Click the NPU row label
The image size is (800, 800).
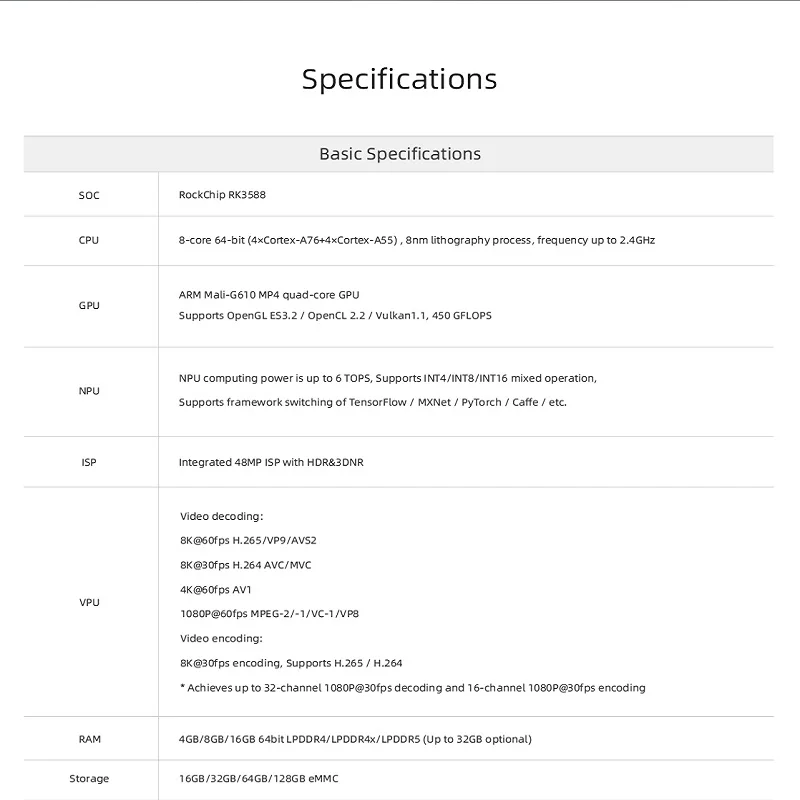tap(89, 391)
